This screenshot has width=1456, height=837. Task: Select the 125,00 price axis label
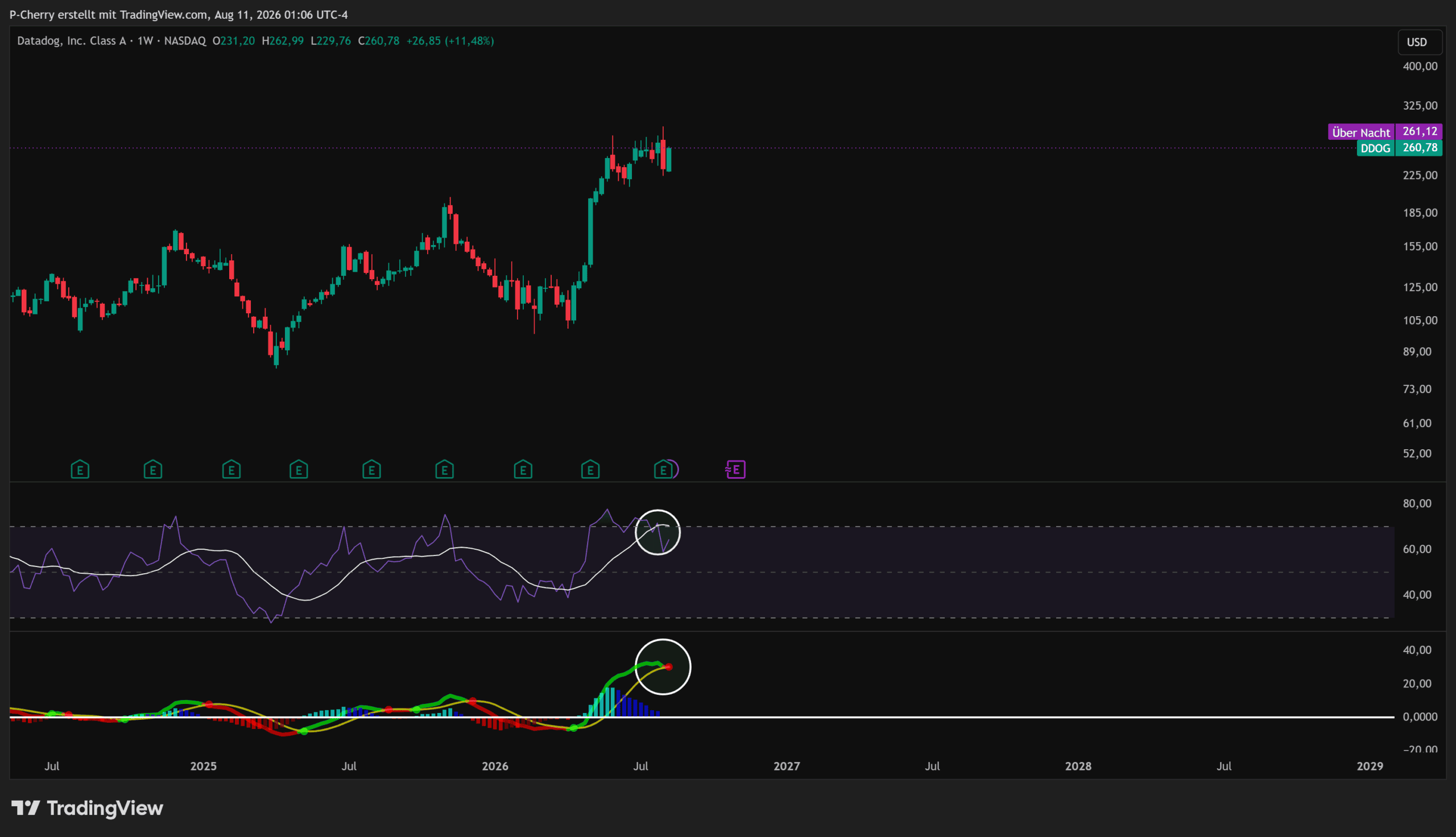tap(1420, 287)
